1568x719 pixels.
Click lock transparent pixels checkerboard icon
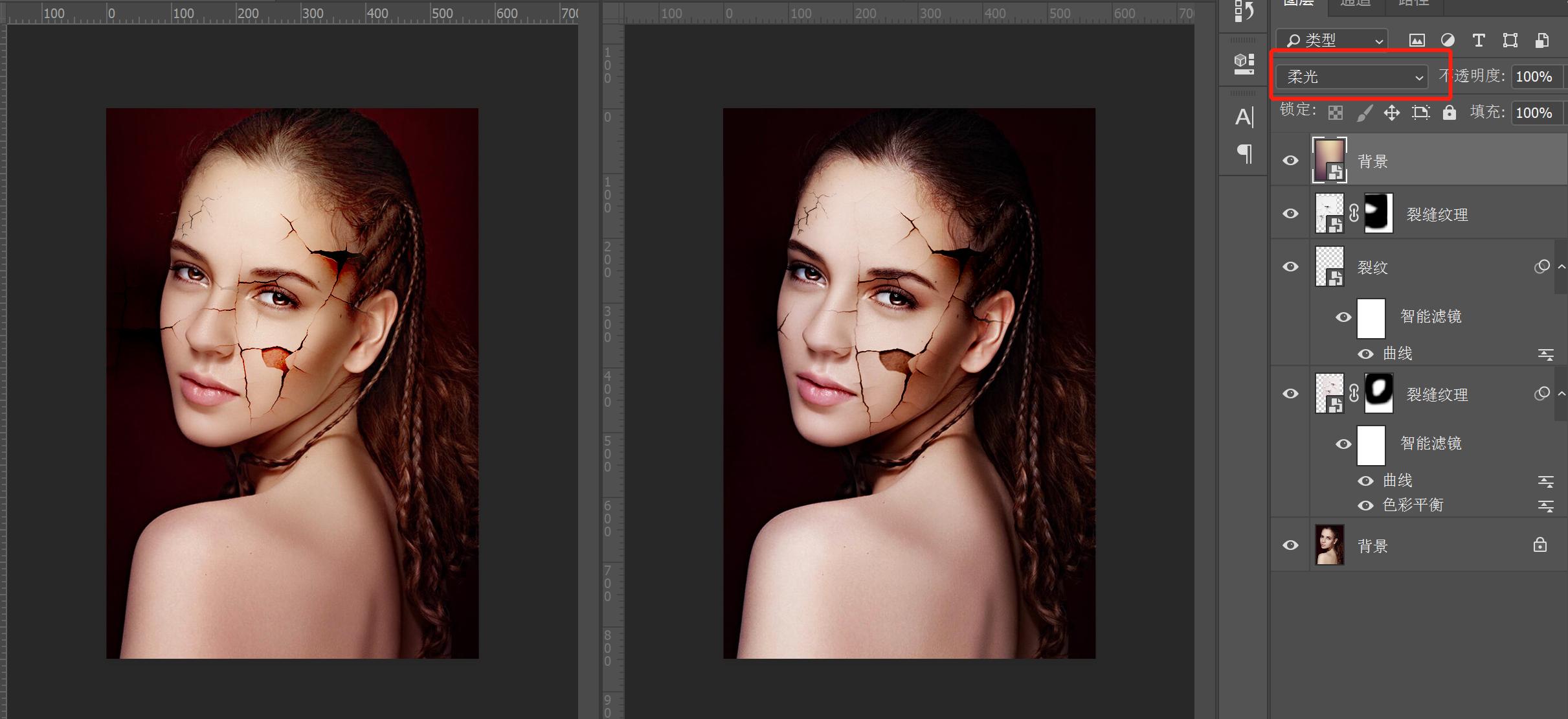click(1335, 113)
